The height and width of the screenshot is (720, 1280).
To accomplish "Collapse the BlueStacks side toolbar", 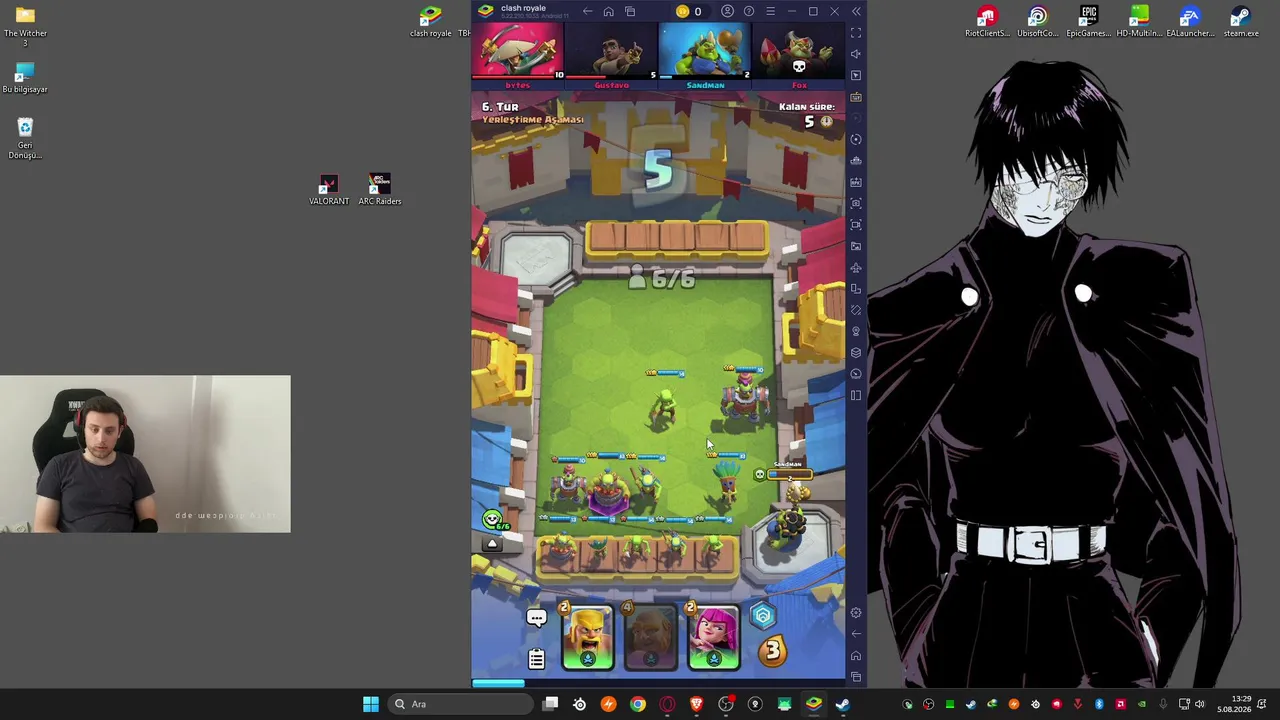I will click(x=856, y=12).
